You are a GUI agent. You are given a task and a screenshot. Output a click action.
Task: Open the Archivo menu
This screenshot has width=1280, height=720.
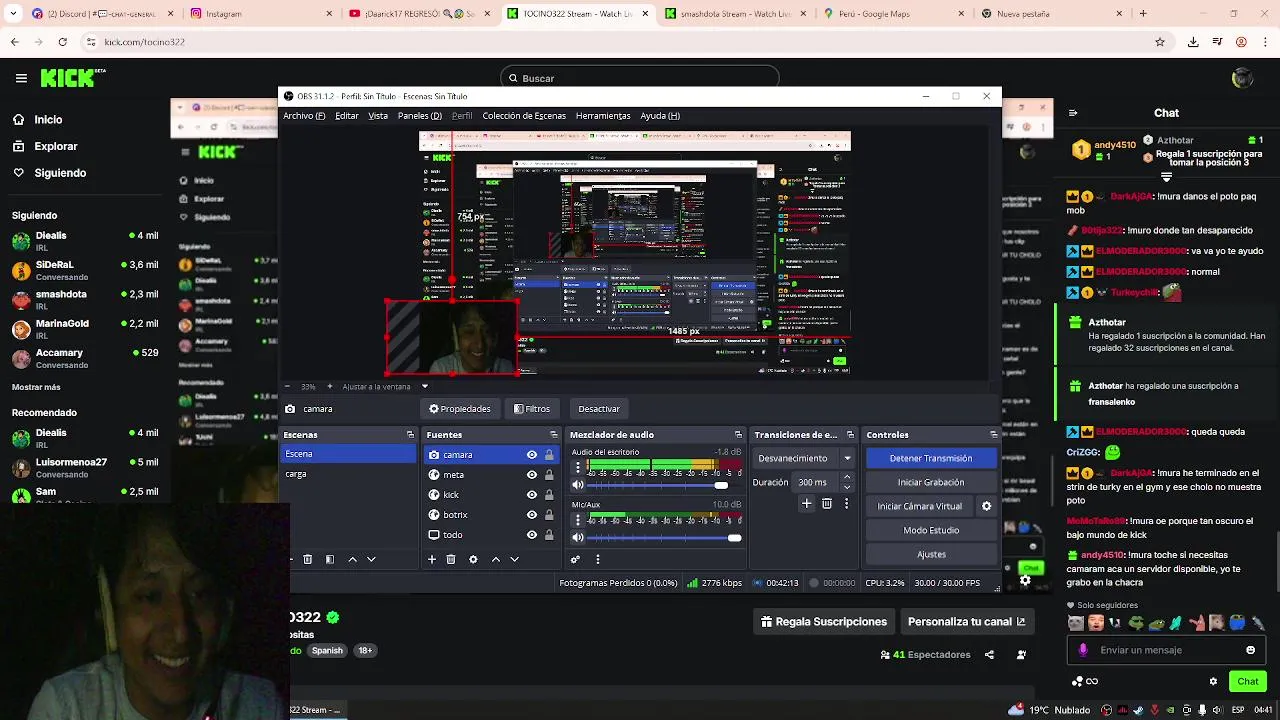(x=304, y=116)
